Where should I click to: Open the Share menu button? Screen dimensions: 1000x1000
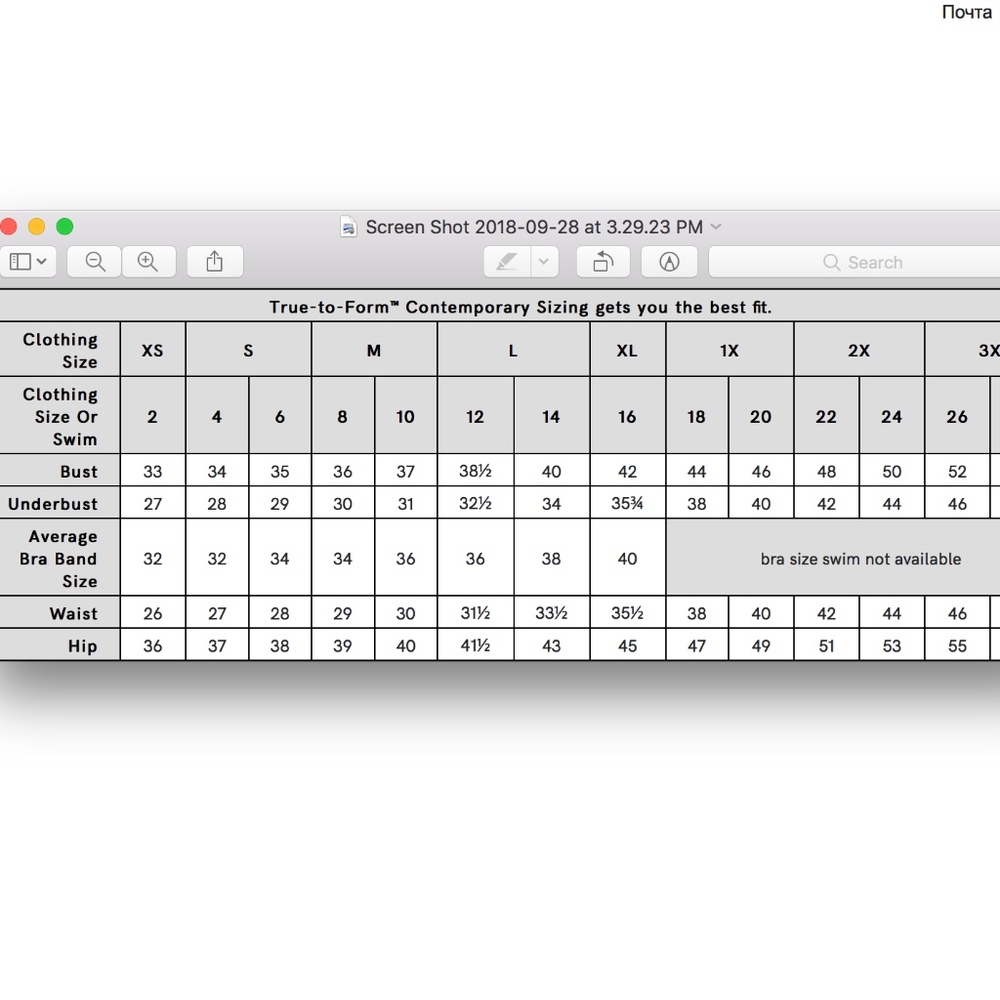pyautogui.click(x=214, y=262)
